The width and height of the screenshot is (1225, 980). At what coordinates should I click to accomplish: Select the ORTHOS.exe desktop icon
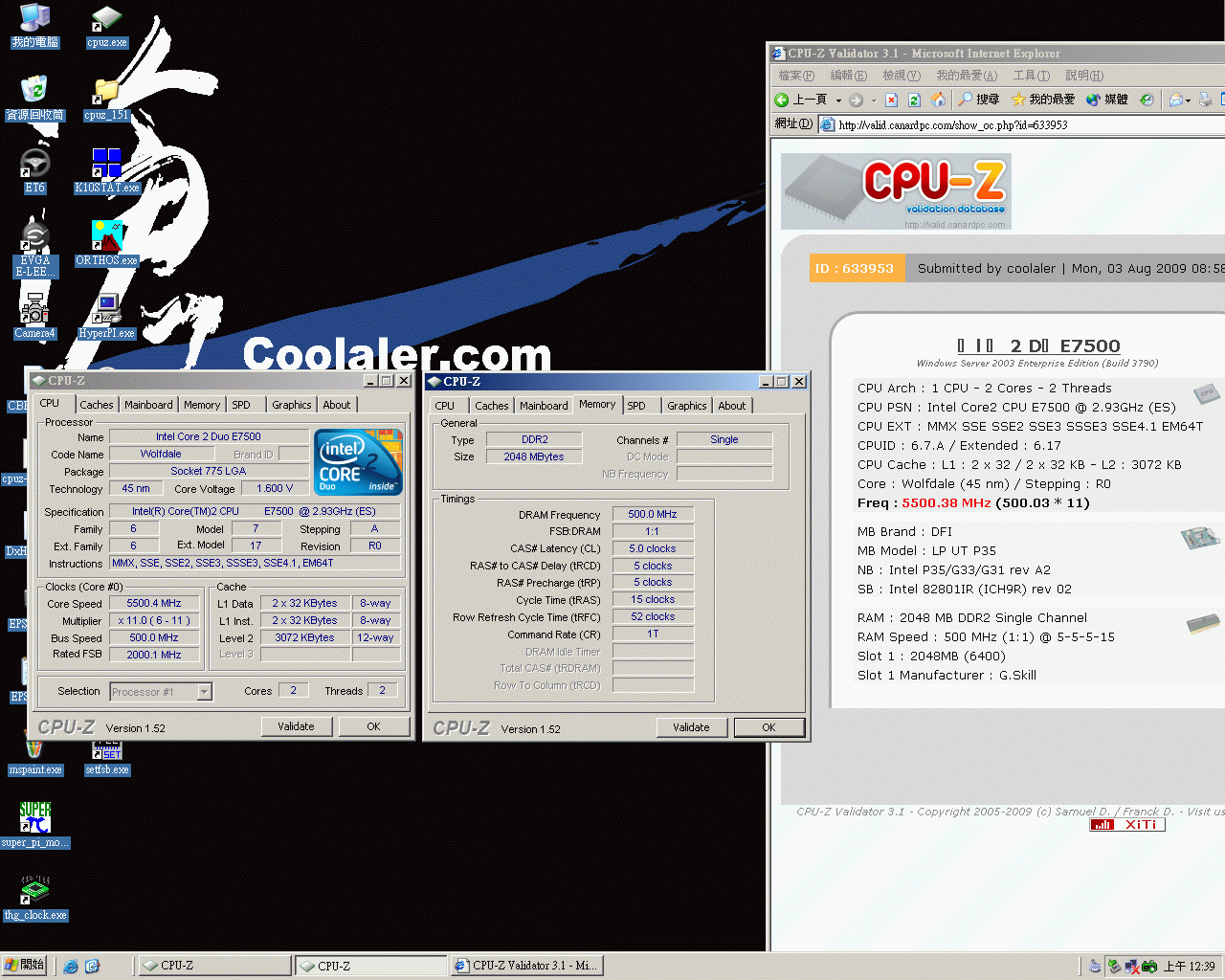tap(106, 244)
